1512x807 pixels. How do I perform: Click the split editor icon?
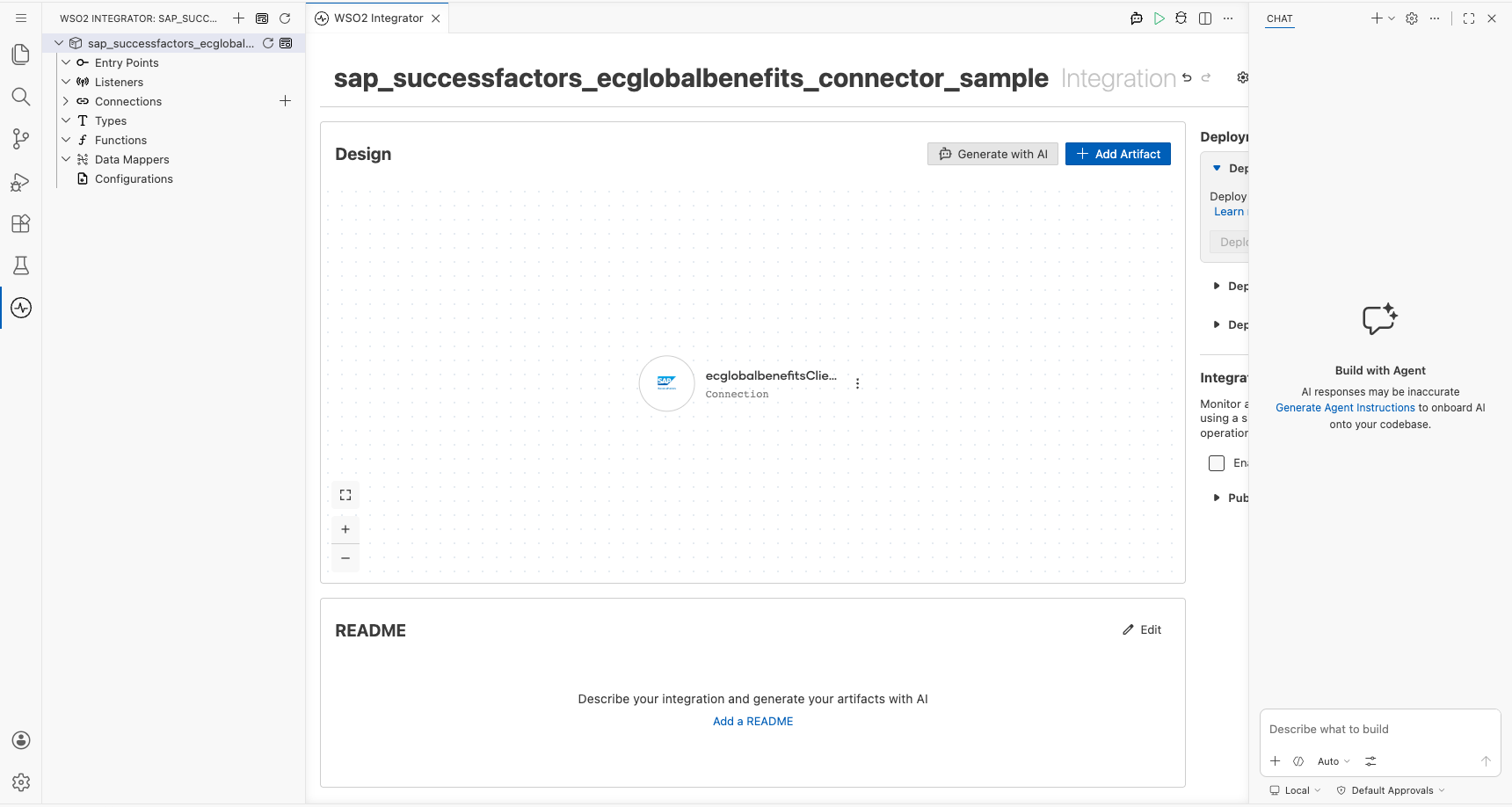(1205, 18)
